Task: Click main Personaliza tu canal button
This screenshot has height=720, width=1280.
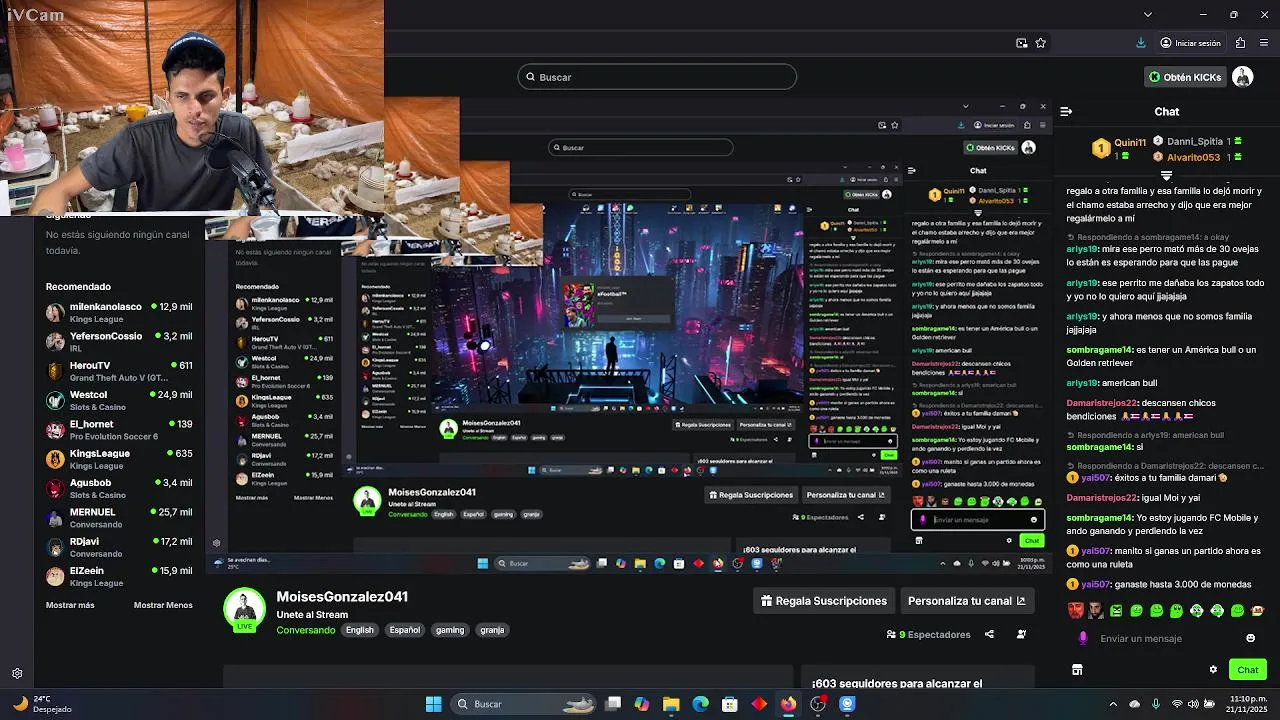Action: point(966,601)
